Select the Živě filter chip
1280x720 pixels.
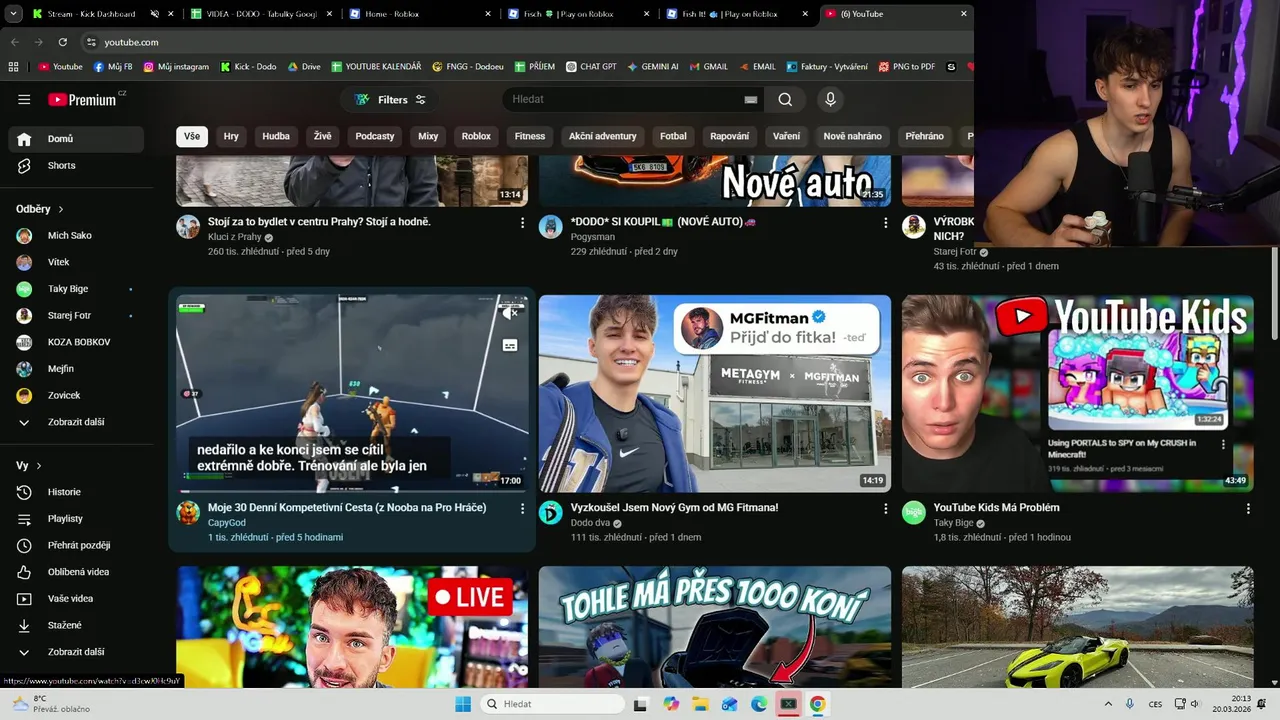click(x=322, y=136)
